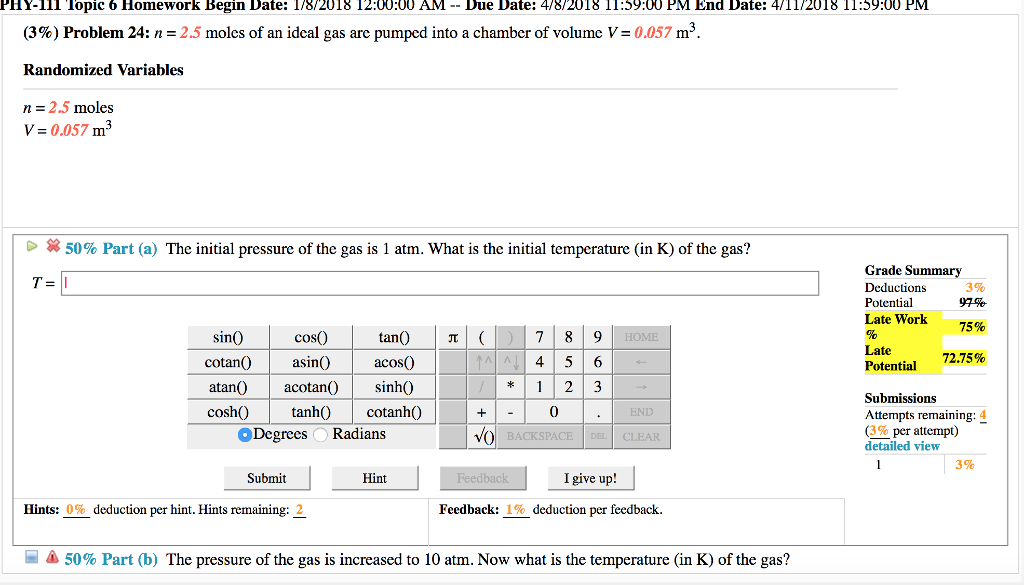Select the Radians radio button
The image size is (1024, 585).
pyautogui.click(x=320, y=435)
